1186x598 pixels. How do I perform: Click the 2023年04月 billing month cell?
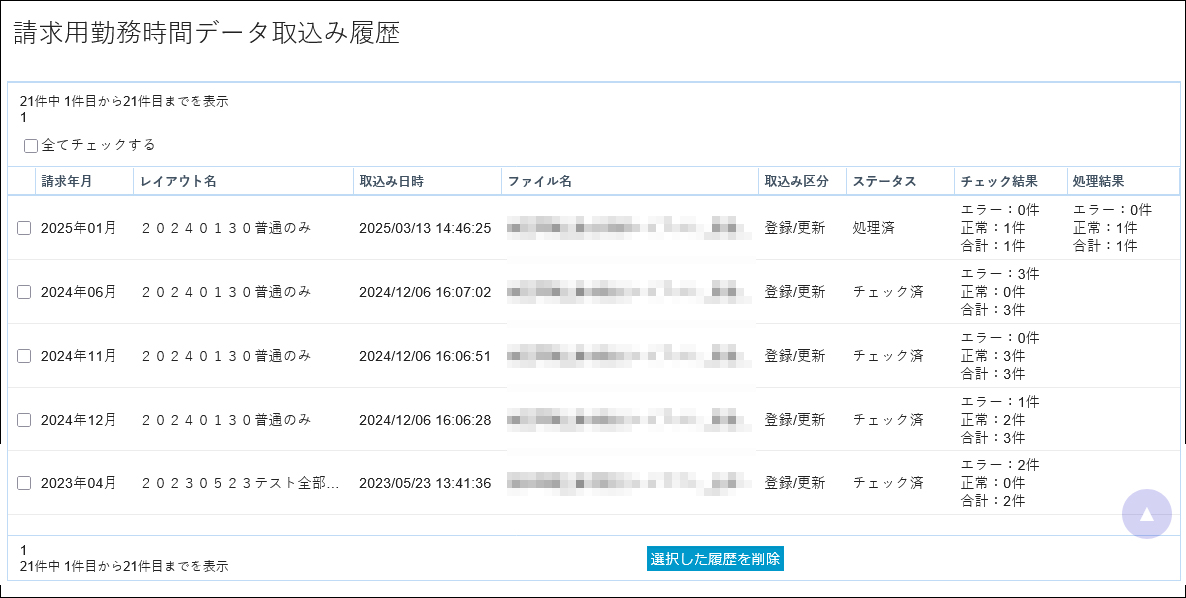click(79, 483)
